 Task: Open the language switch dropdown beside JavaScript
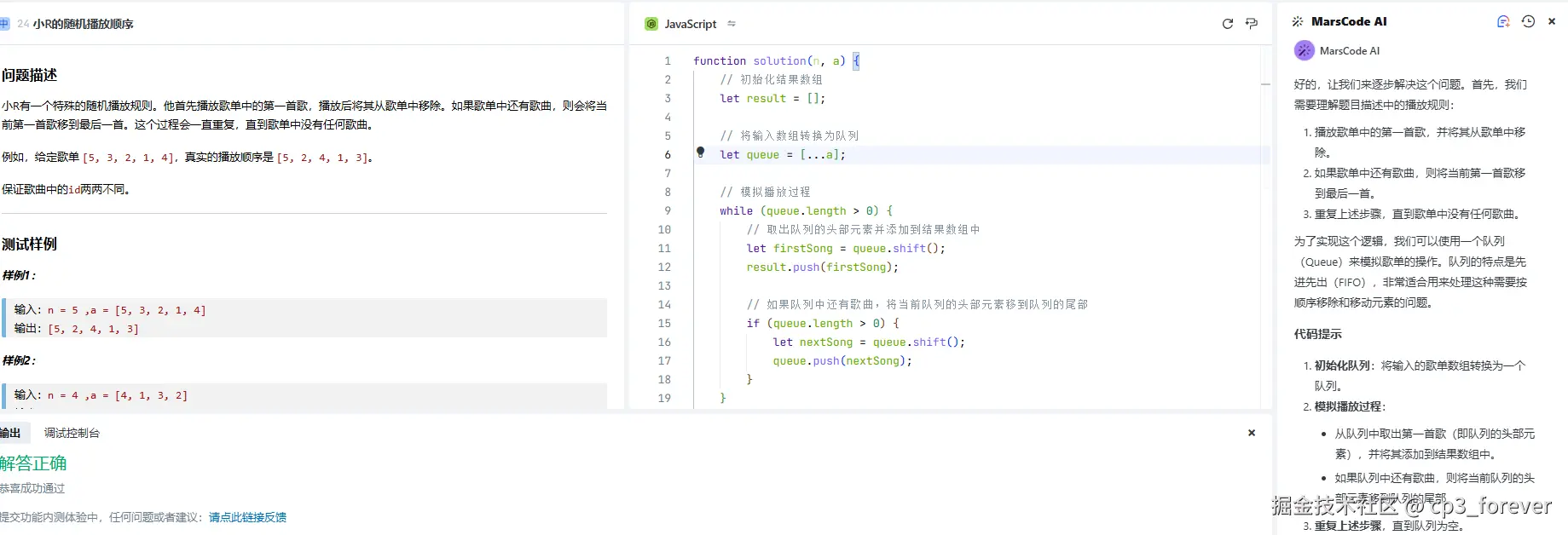[732, 24]
